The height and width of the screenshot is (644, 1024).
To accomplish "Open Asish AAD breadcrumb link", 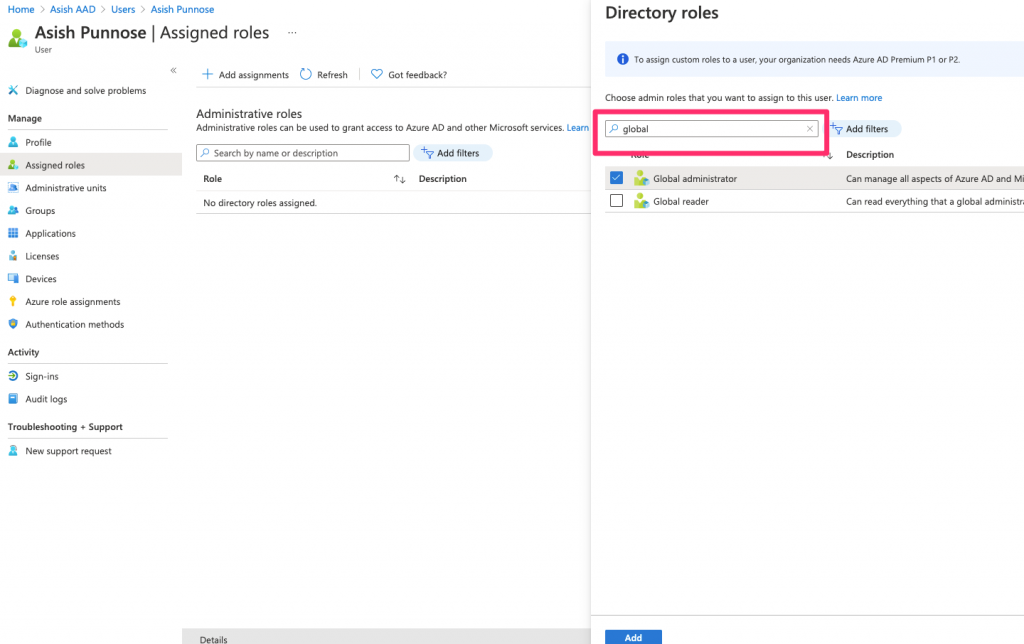I will [72, 9].
